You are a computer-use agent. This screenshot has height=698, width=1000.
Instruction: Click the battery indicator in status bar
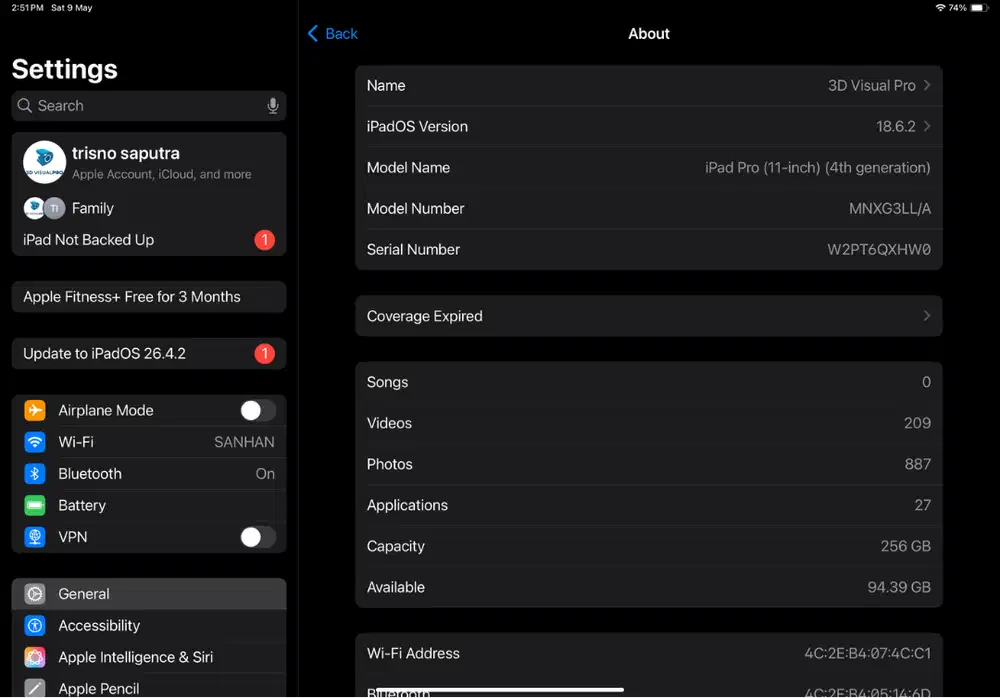click(x=979, y=8)
